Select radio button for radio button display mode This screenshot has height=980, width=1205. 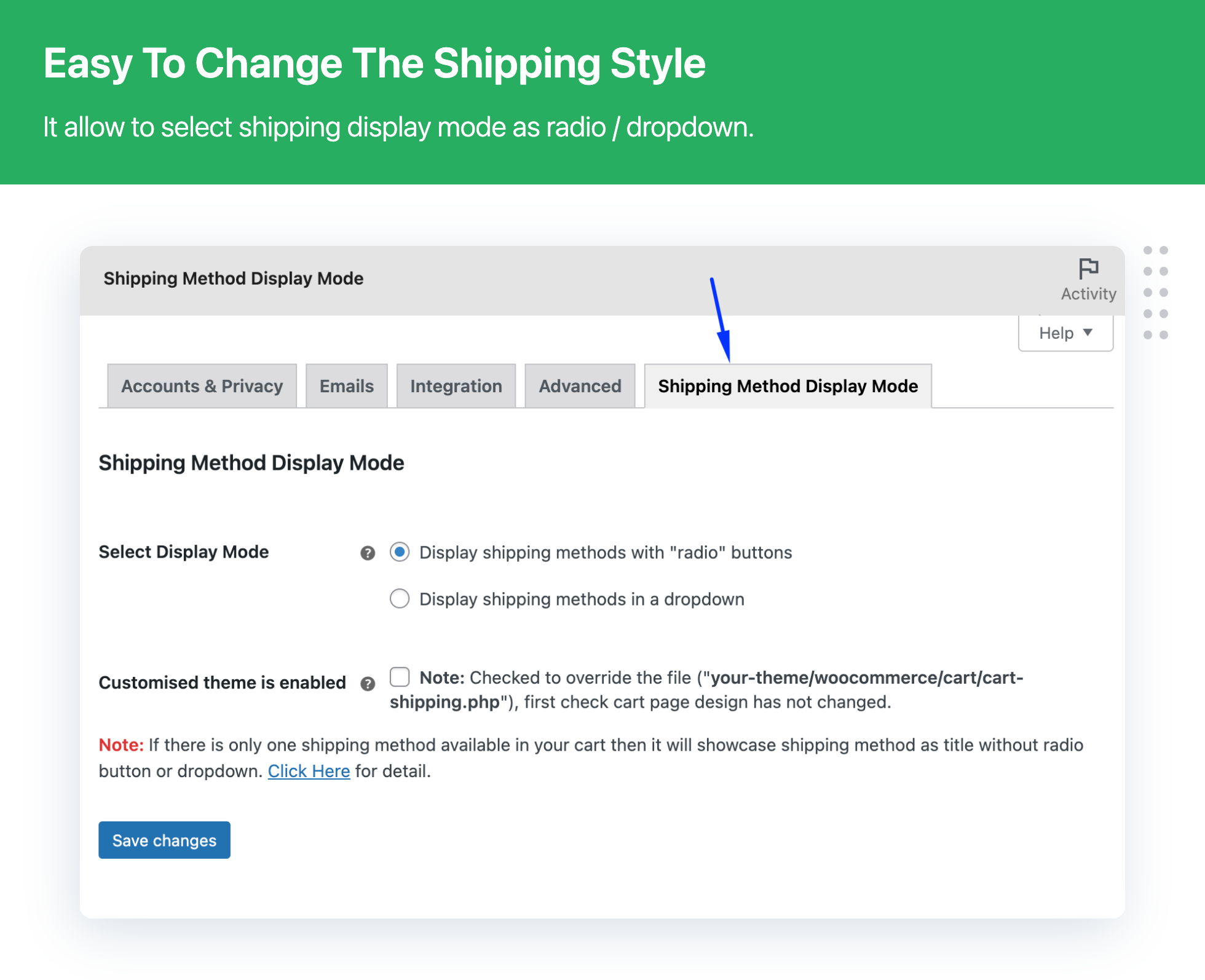tap(400, 552)
